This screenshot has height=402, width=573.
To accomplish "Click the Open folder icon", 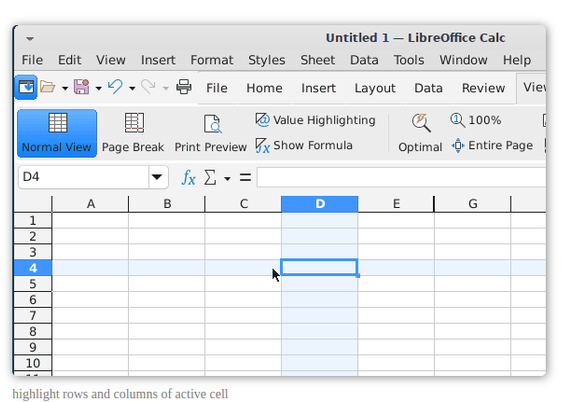I will point(48,87).
